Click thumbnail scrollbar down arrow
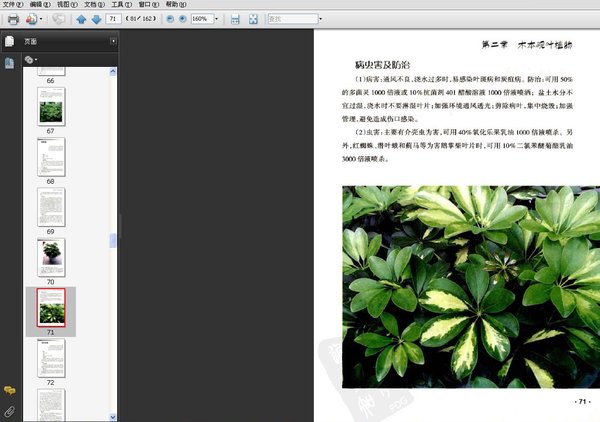Image resolution: width=600 pixels, height=422 pixels. click(x=113, y=417)
